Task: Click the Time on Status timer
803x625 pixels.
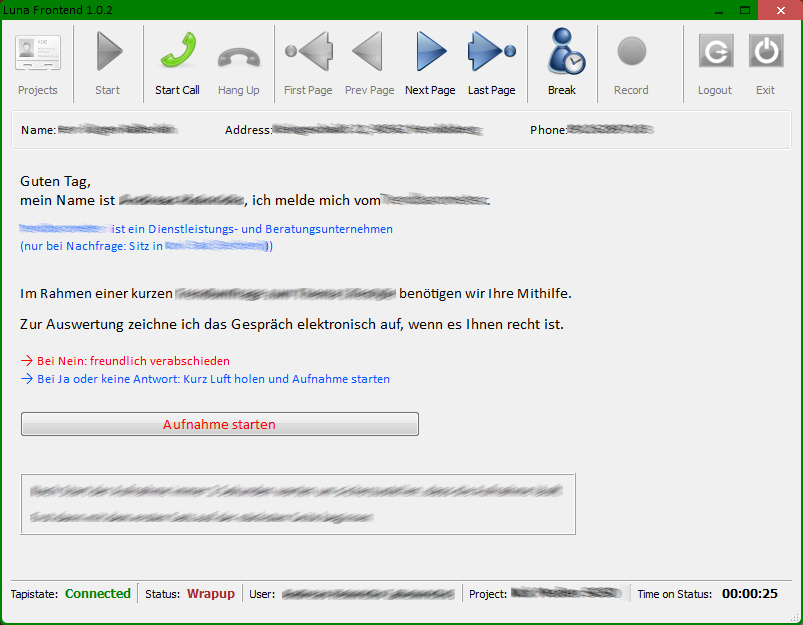Action: click(x=749, y=594)
